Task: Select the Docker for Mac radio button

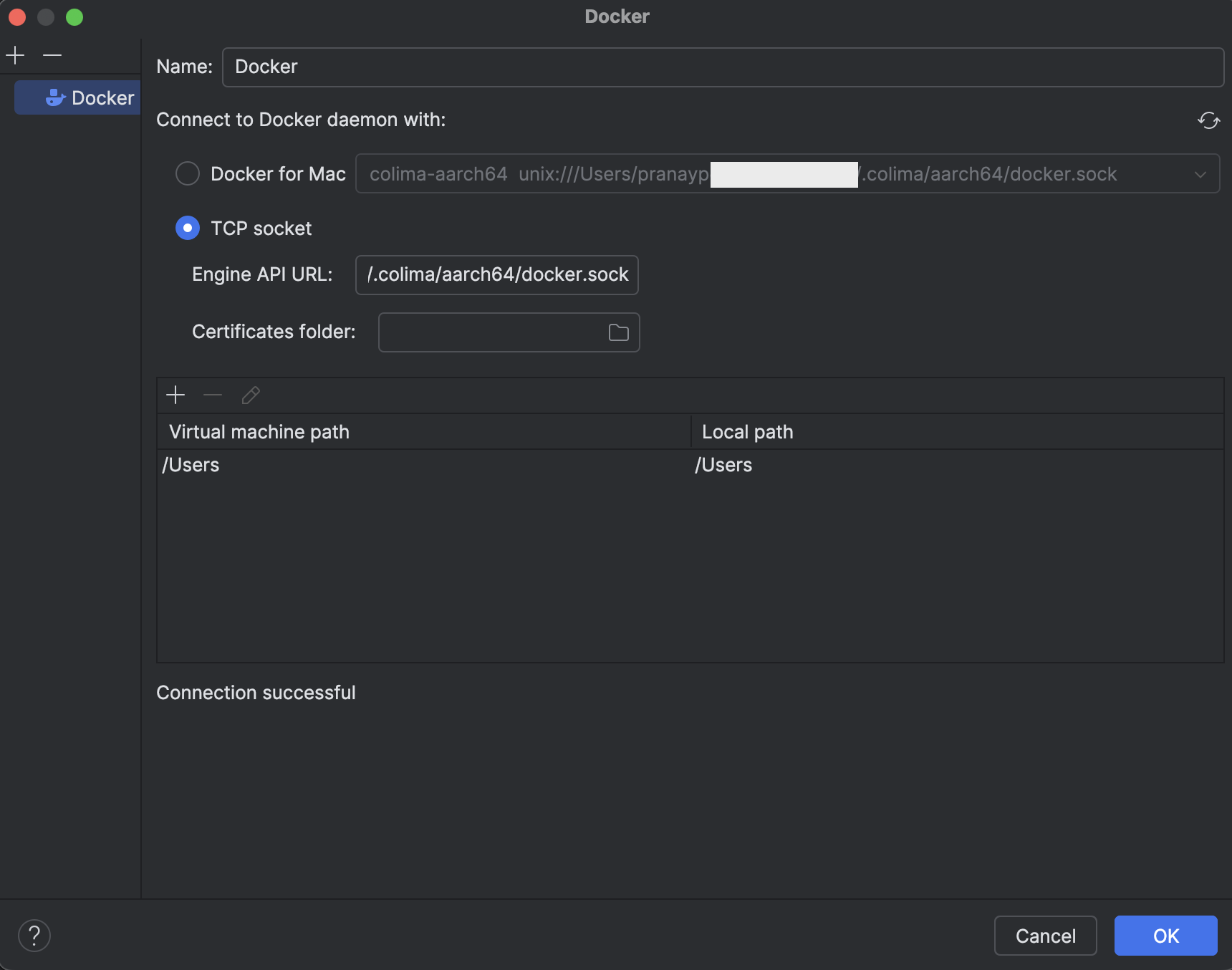Action: point(188,173)
